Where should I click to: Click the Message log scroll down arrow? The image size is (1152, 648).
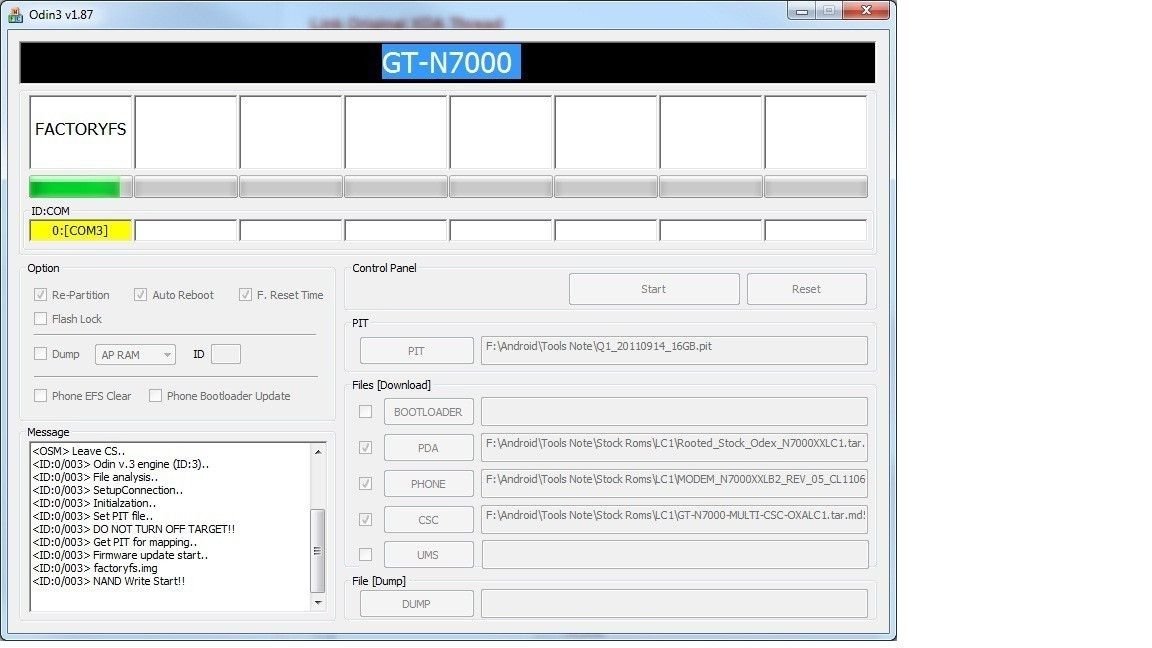pos(318,602)
